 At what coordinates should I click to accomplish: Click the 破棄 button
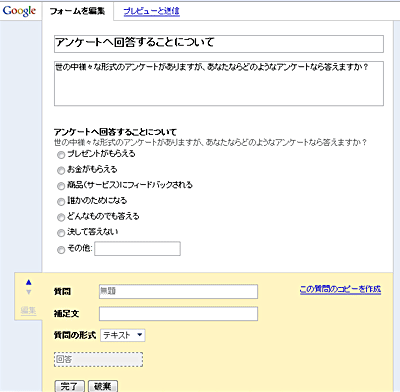(x=103, y=386)
